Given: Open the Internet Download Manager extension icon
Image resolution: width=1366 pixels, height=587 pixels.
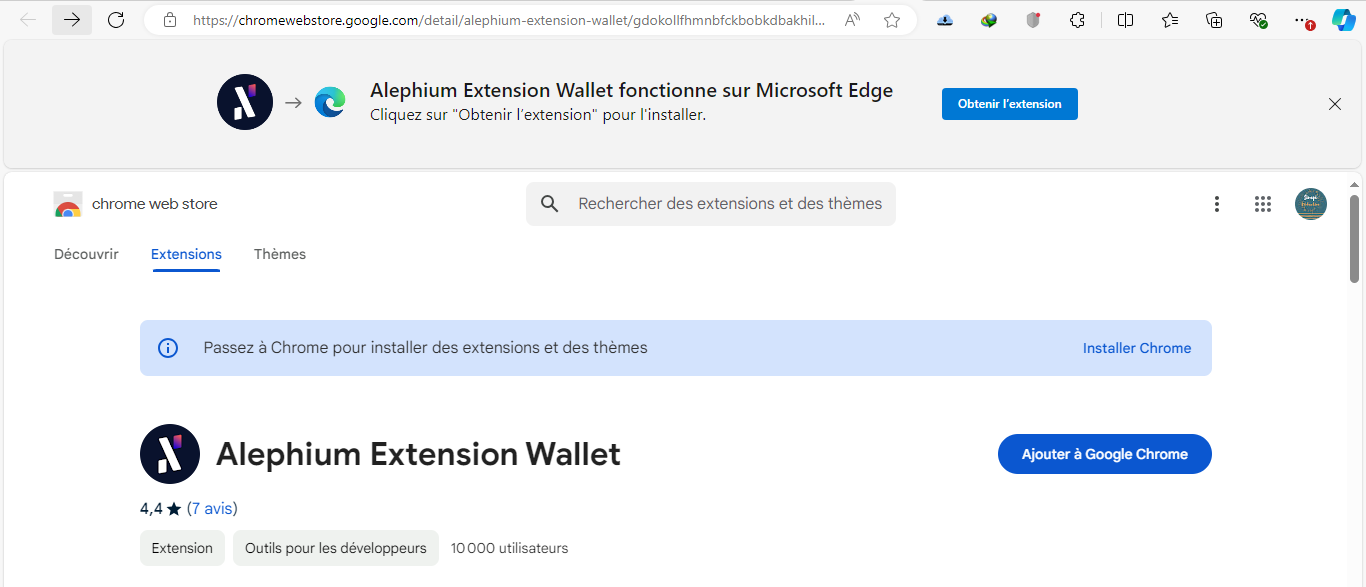Looking at the screenshot, I should coord(989,20).
